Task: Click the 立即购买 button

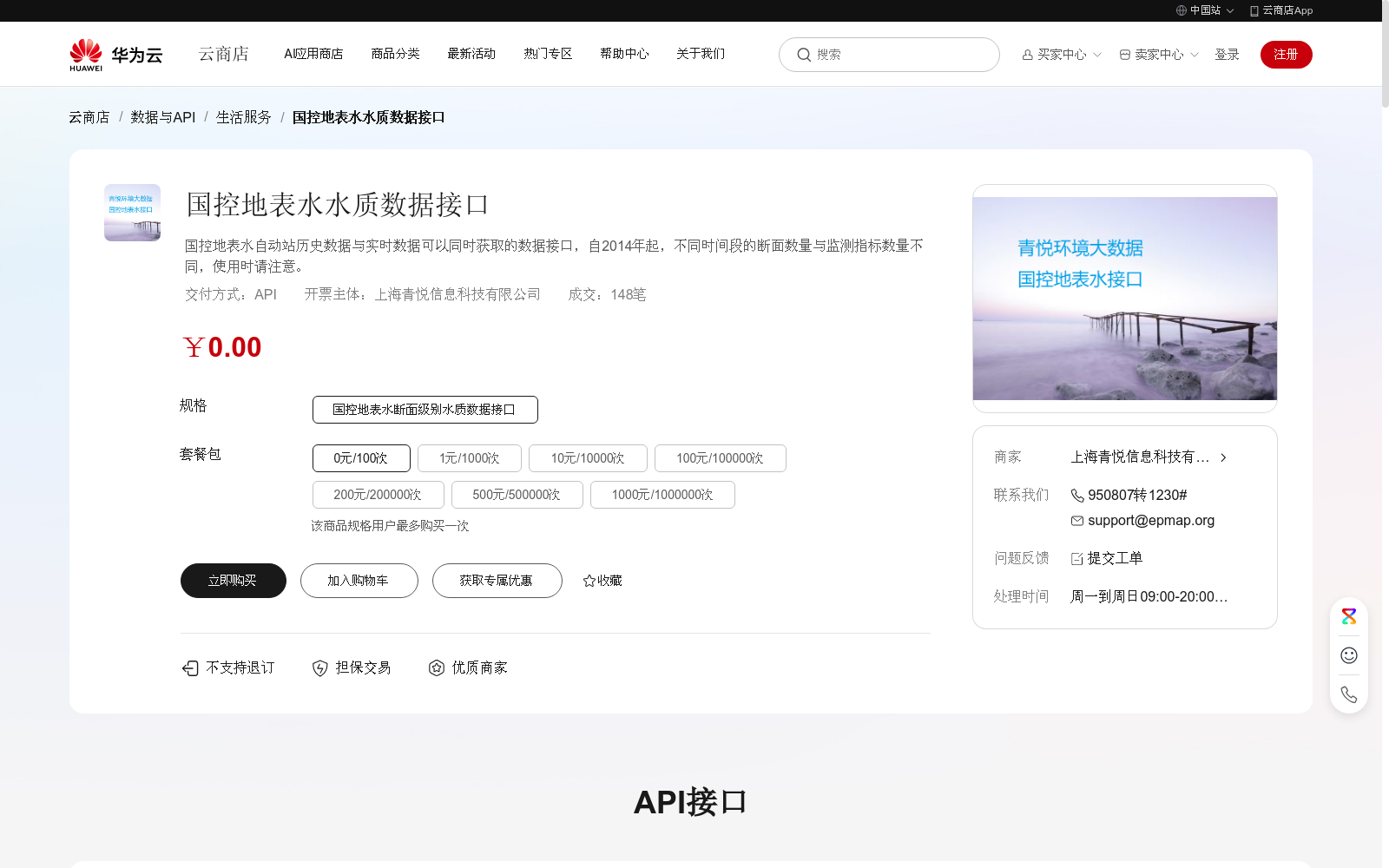Action: coord(234,581)
